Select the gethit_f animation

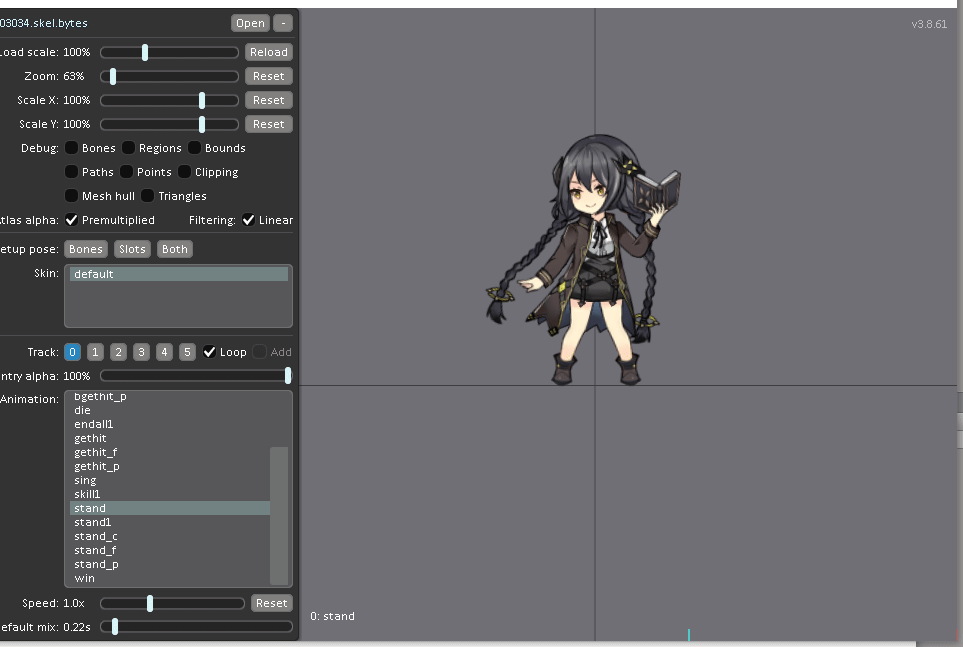click(x=170, y=452)
